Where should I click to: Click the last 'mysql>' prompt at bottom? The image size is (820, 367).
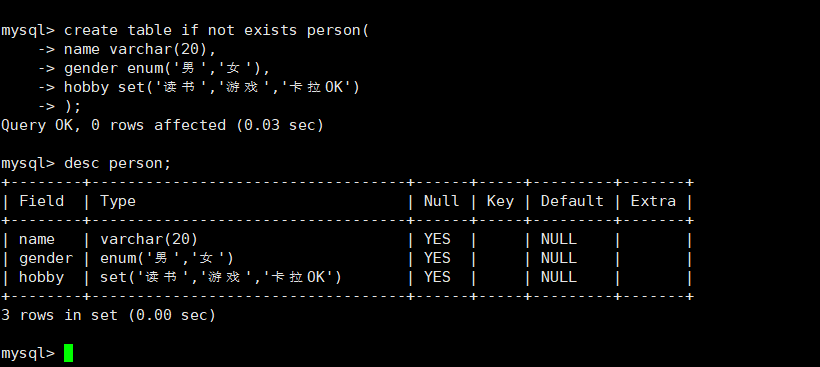click(28, 353)
